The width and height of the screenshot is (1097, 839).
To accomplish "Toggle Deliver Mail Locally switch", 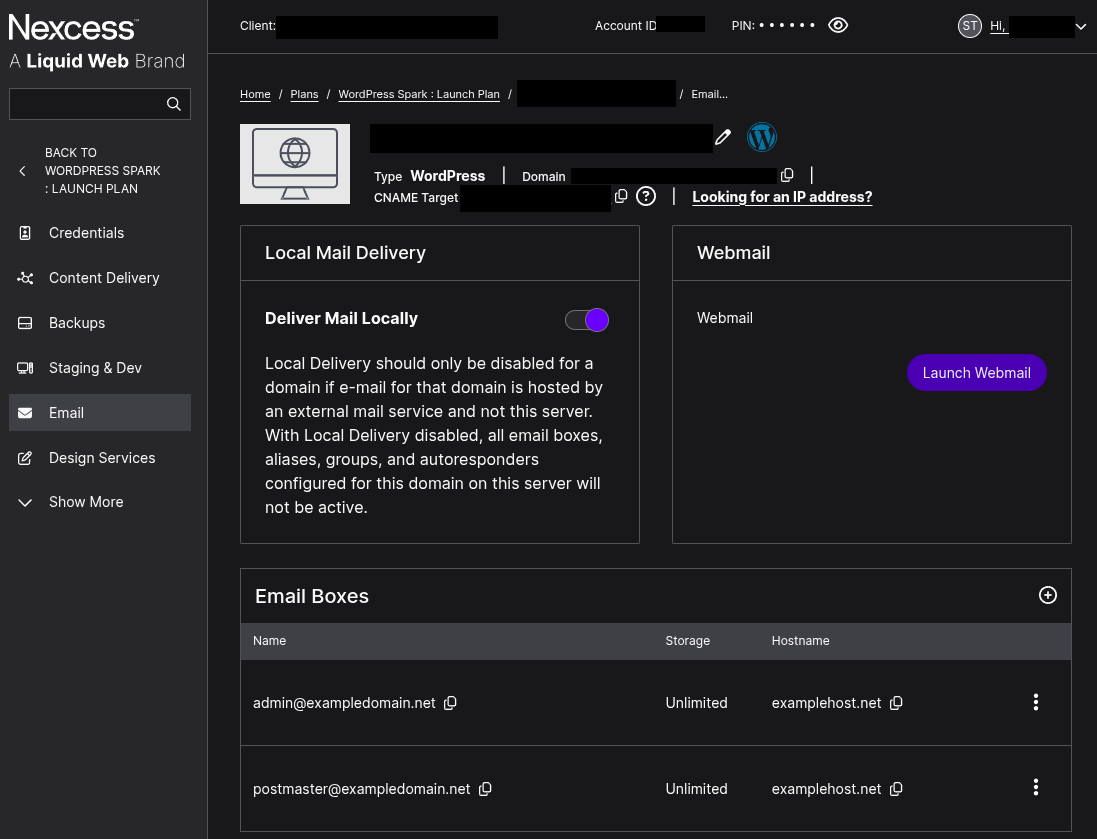I will [587, 320].
